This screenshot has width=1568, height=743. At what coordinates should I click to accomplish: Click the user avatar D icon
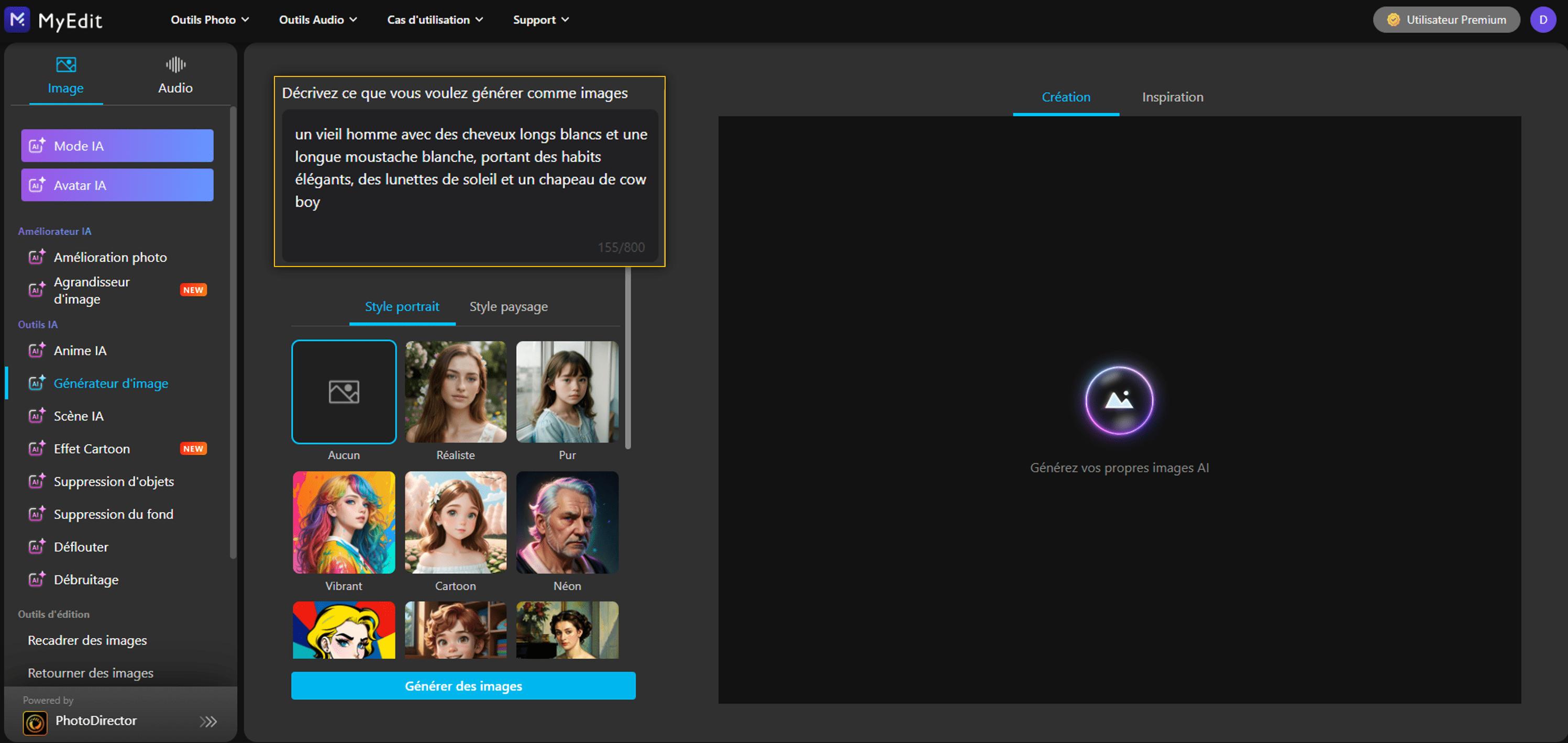1542,19
